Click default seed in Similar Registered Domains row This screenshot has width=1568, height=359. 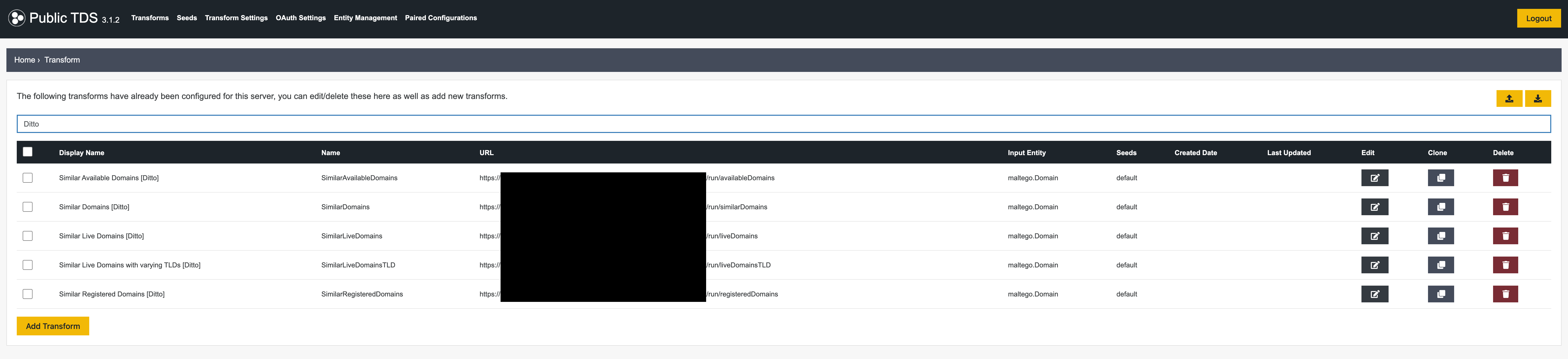tap(1126, 294)
